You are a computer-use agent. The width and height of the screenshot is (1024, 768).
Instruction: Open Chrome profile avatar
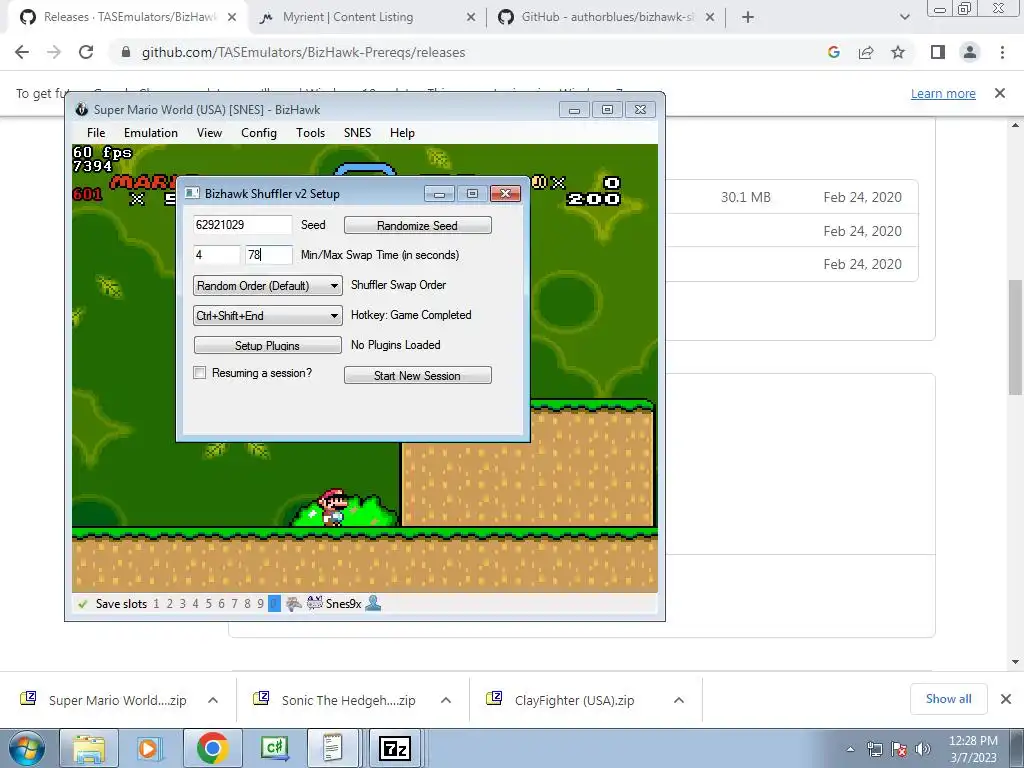pos(970,52)
